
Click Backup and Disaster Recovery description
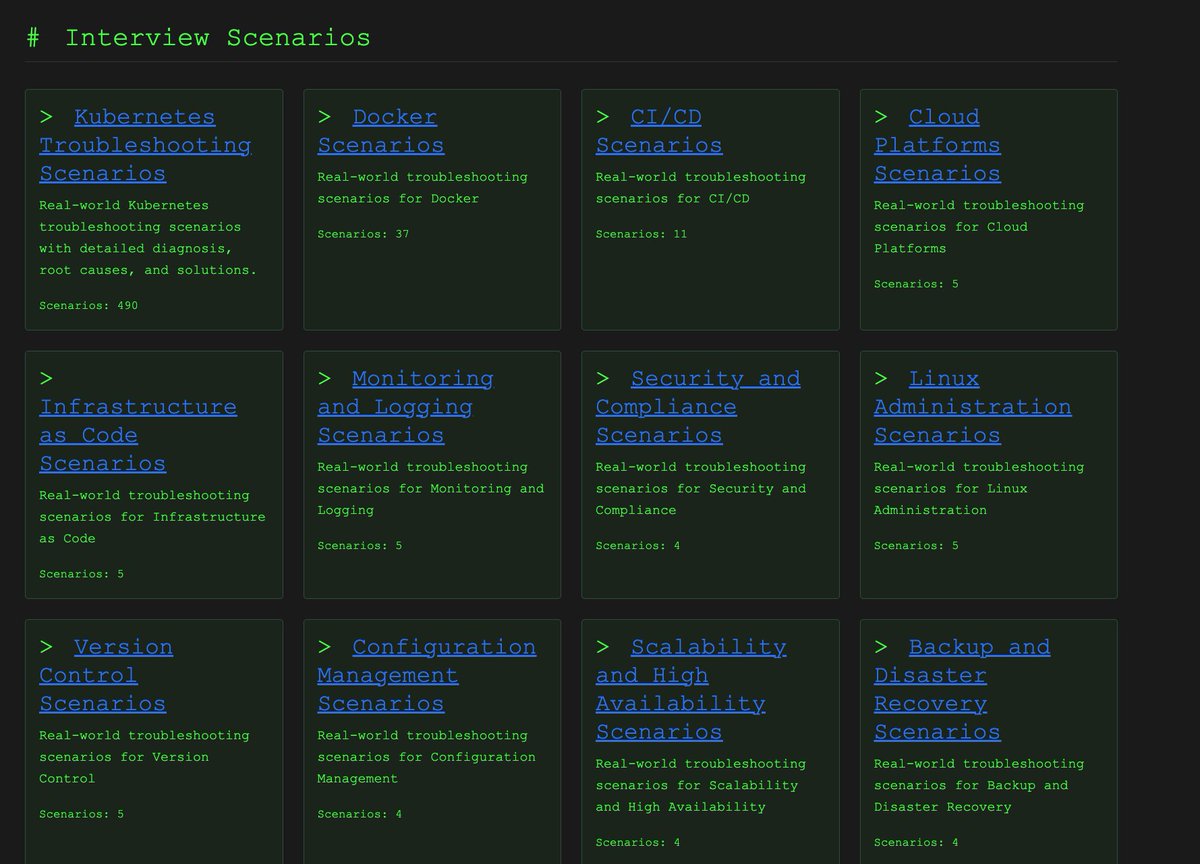pyautogui.click(x=979, y=785)
